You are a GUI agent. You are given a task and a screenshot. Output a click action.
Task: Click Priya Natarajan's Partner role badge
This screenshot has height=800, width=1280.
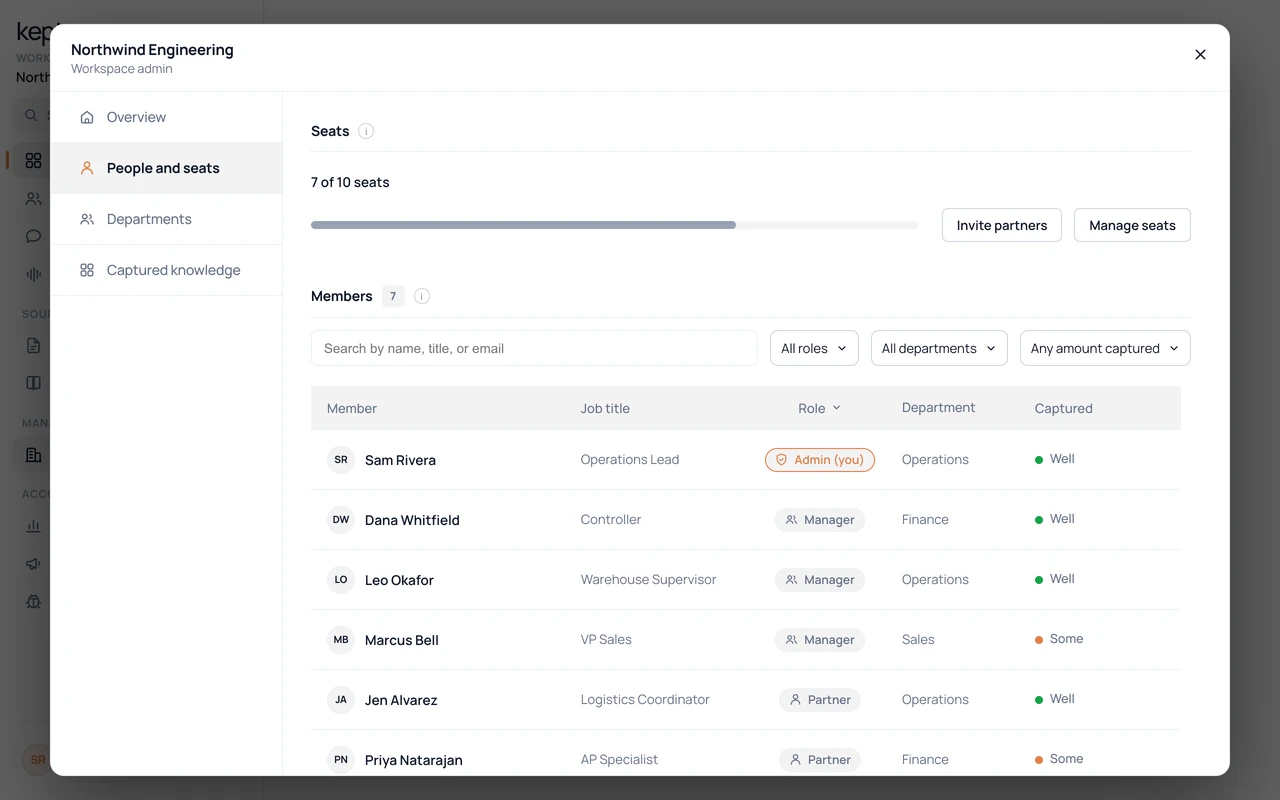[x=820, y=760]
